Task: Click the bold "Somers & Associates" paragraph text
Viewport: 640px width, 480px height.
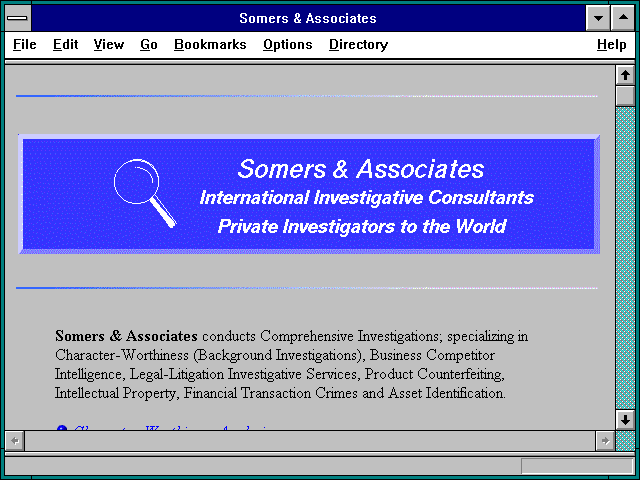Action: (126, 336)
